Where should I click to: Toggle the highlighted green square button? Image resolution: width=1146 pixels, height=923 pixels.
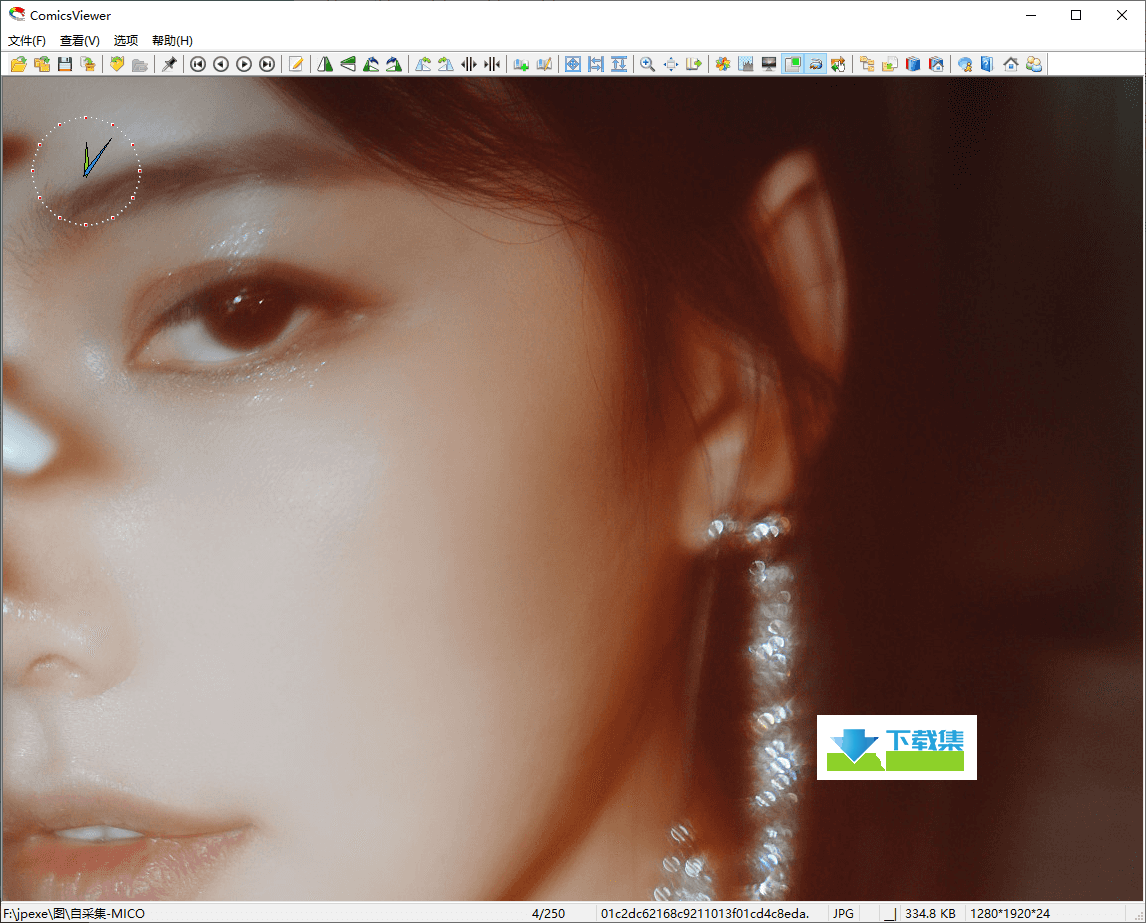[792, 64]
